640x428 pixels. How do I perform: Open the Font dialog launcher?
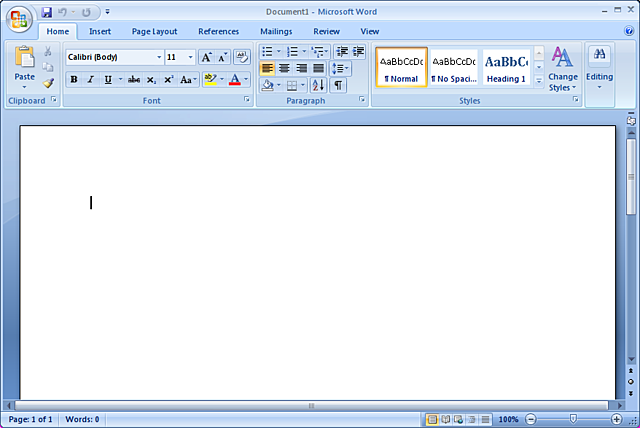[247, 99]
